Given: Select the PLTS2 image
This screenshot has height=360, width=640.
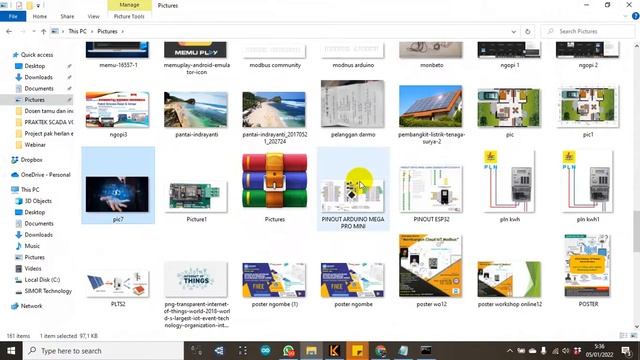Looking at the screenshot, I should tap(118, 284).
